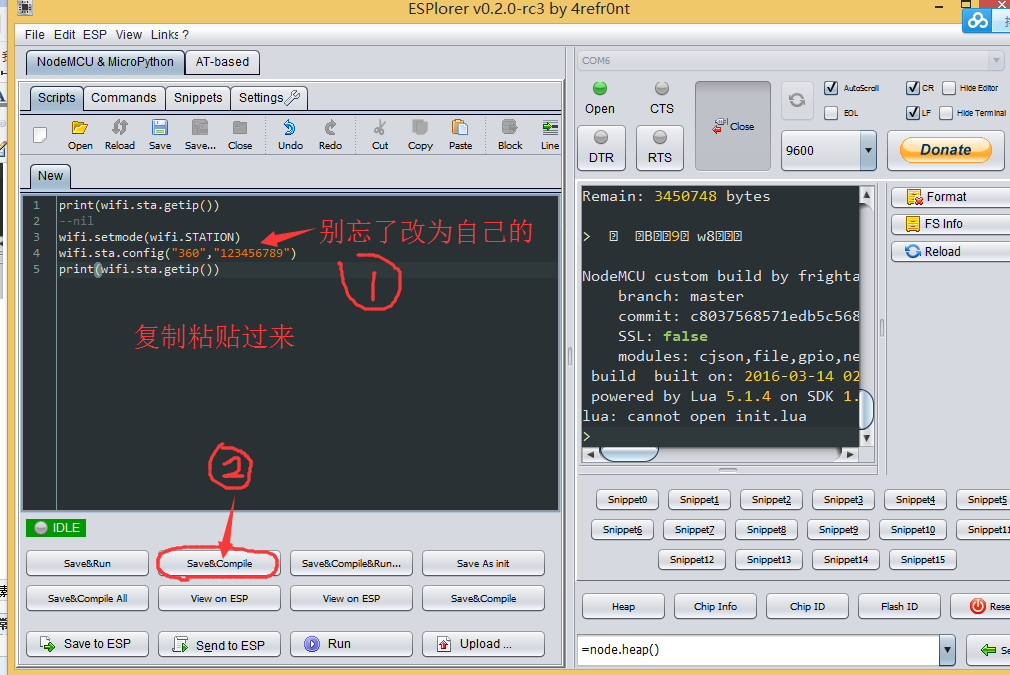
Task: Open the COM6 port dropdown
Action: coord(996,61)
